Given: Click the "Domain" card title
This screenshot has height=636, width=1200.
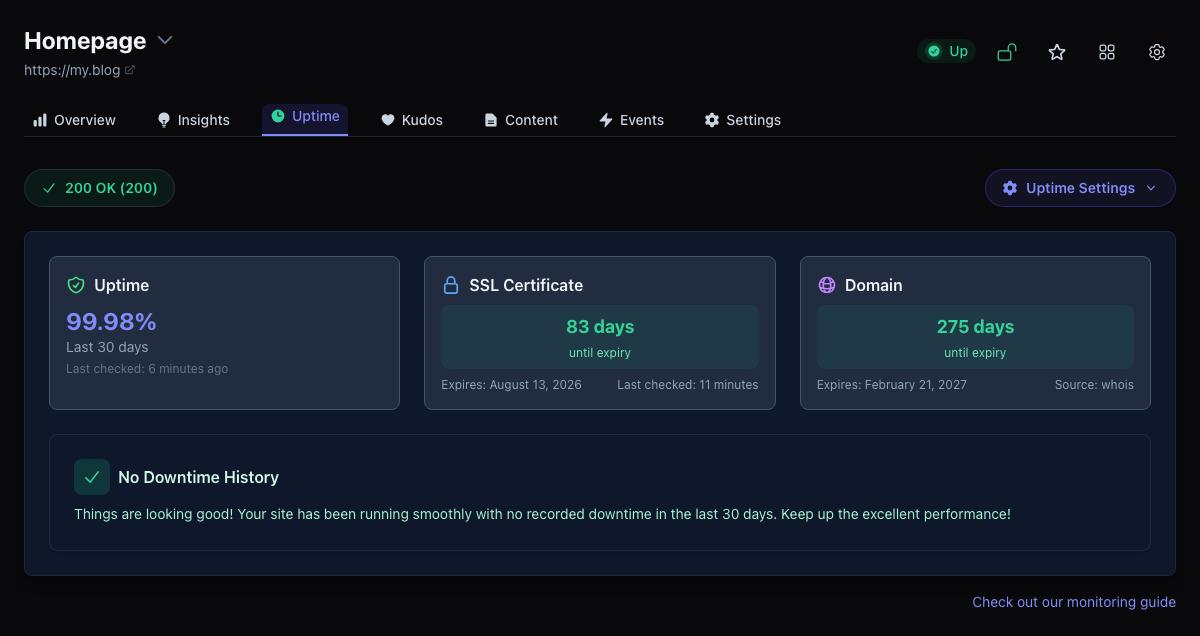Looking at the screenshot, I should (874, 285).
